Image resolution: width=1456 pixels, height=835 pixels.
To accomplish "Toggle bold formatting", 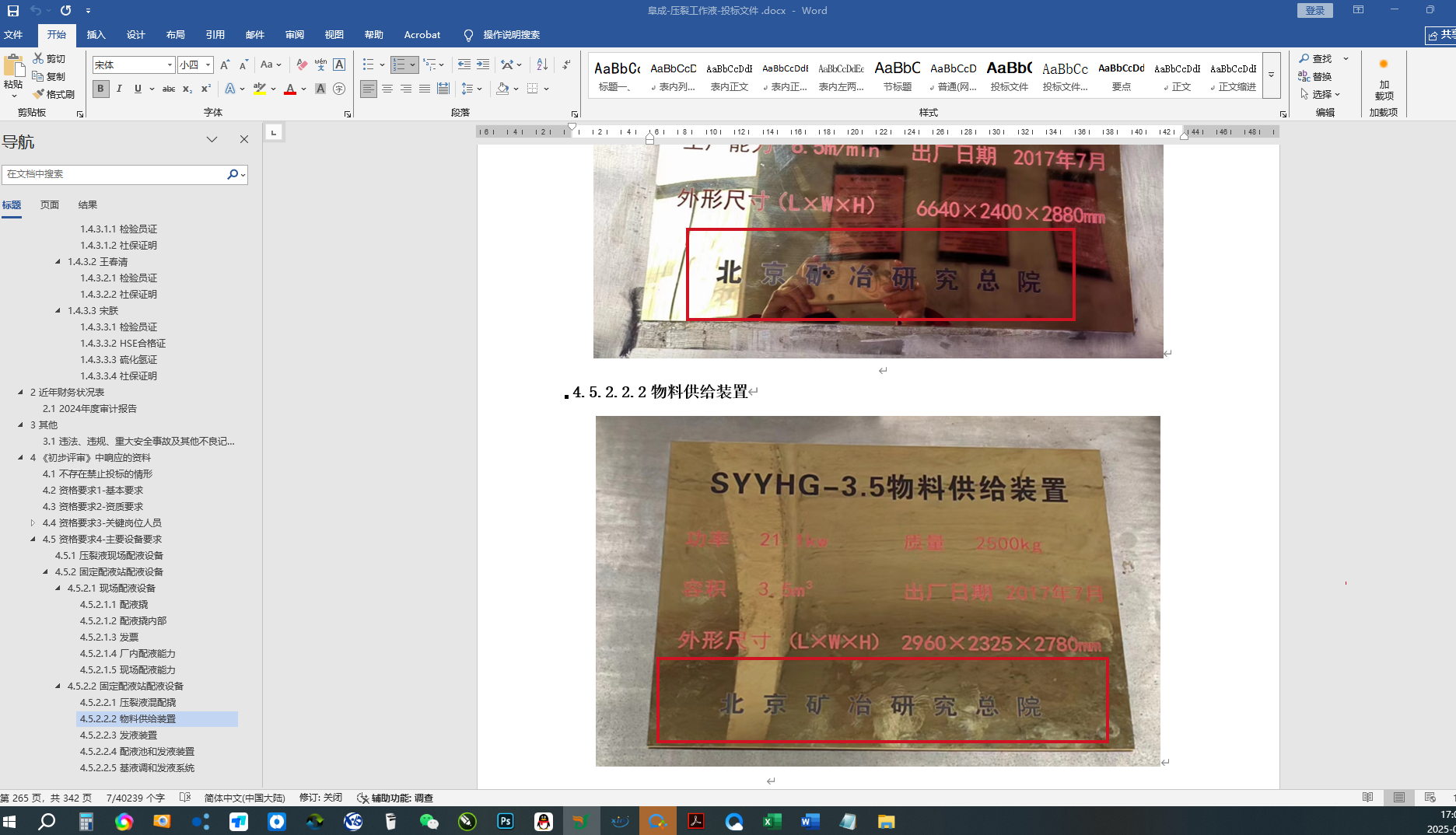I will [100, 89].
